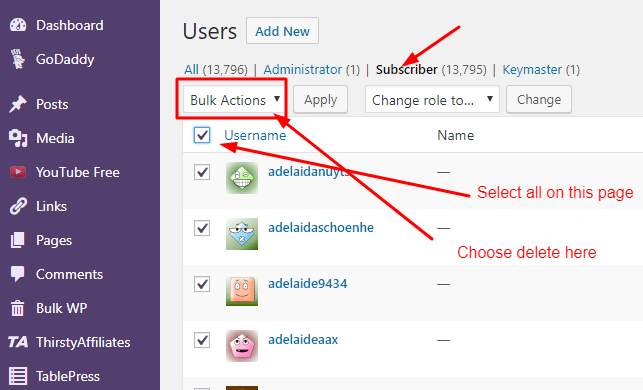
Task: Click avatar of adelaideaax
Action: point(242,346)
